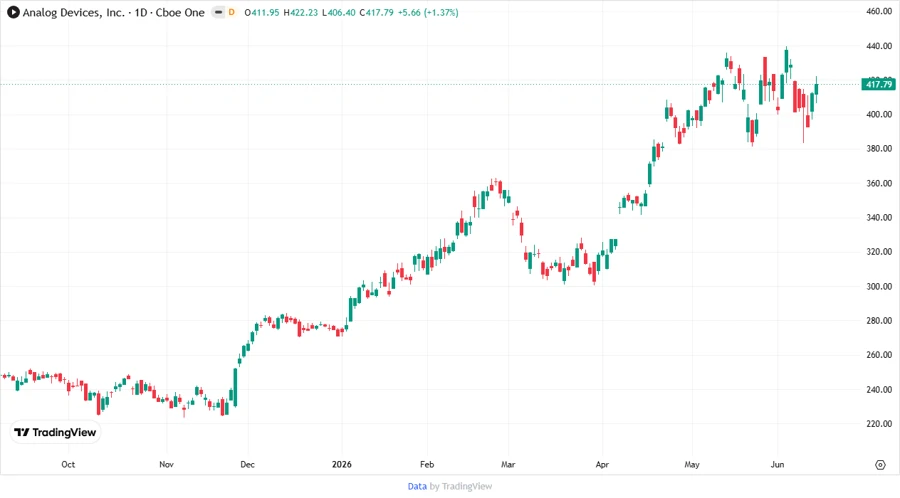Open the 'by TradingView' attribution link
Image resolution: width=900 pixels, height=498 pixels.
(x=461, y=486)
